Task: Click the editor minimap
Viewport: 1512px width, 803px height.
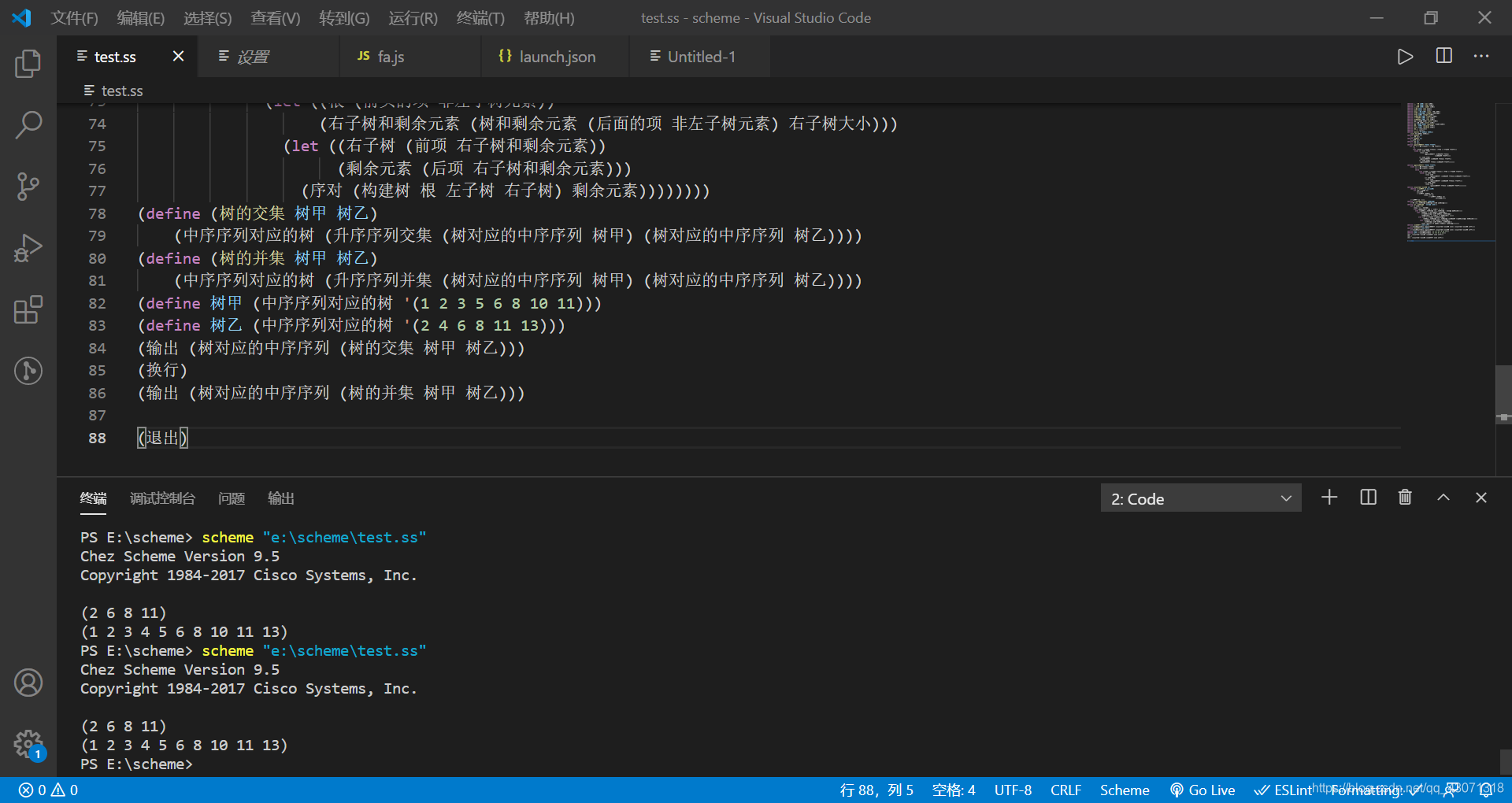Action: tap(1449, 171)
